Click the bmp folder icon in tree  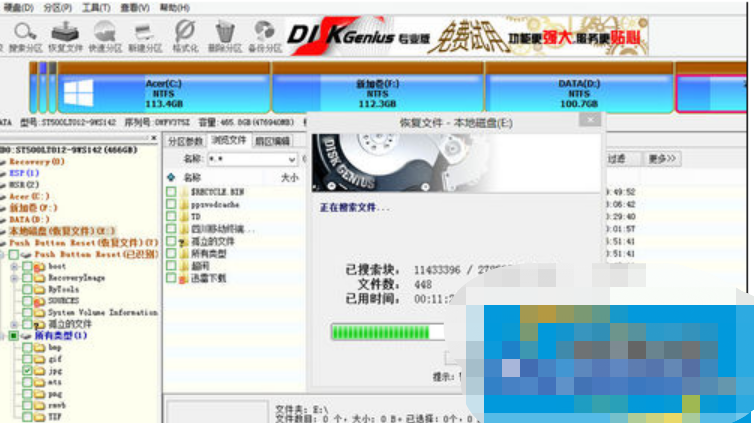39,347
